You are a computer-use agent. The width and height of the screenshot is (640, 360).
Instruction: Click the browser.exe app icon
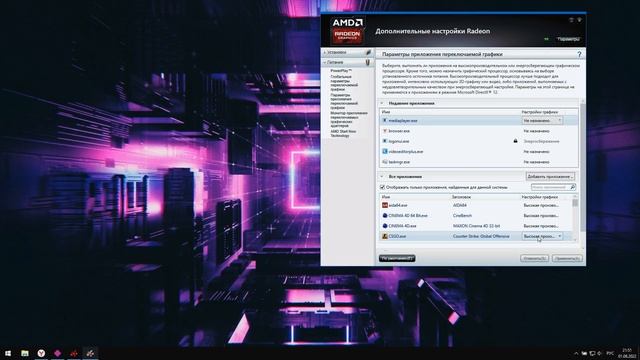pyautogui.click(x=384, y=131)
